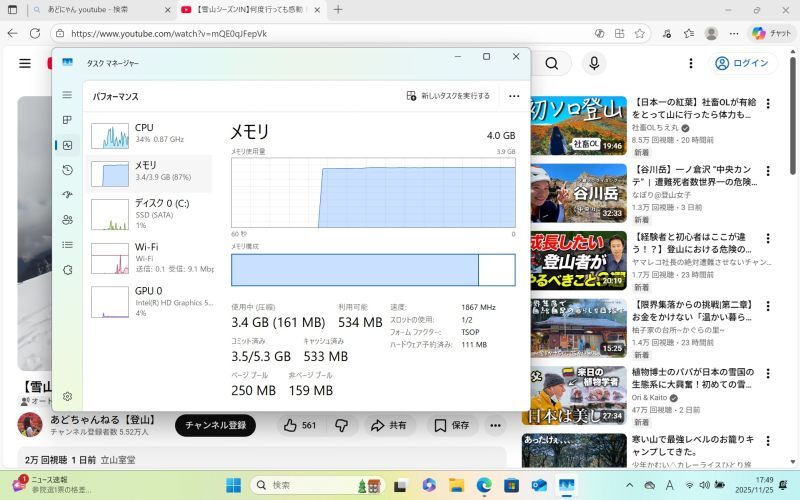Viewport: 800px width, 500px height.
Task: Click the Edge address bar URL
Action: (169, 34)
